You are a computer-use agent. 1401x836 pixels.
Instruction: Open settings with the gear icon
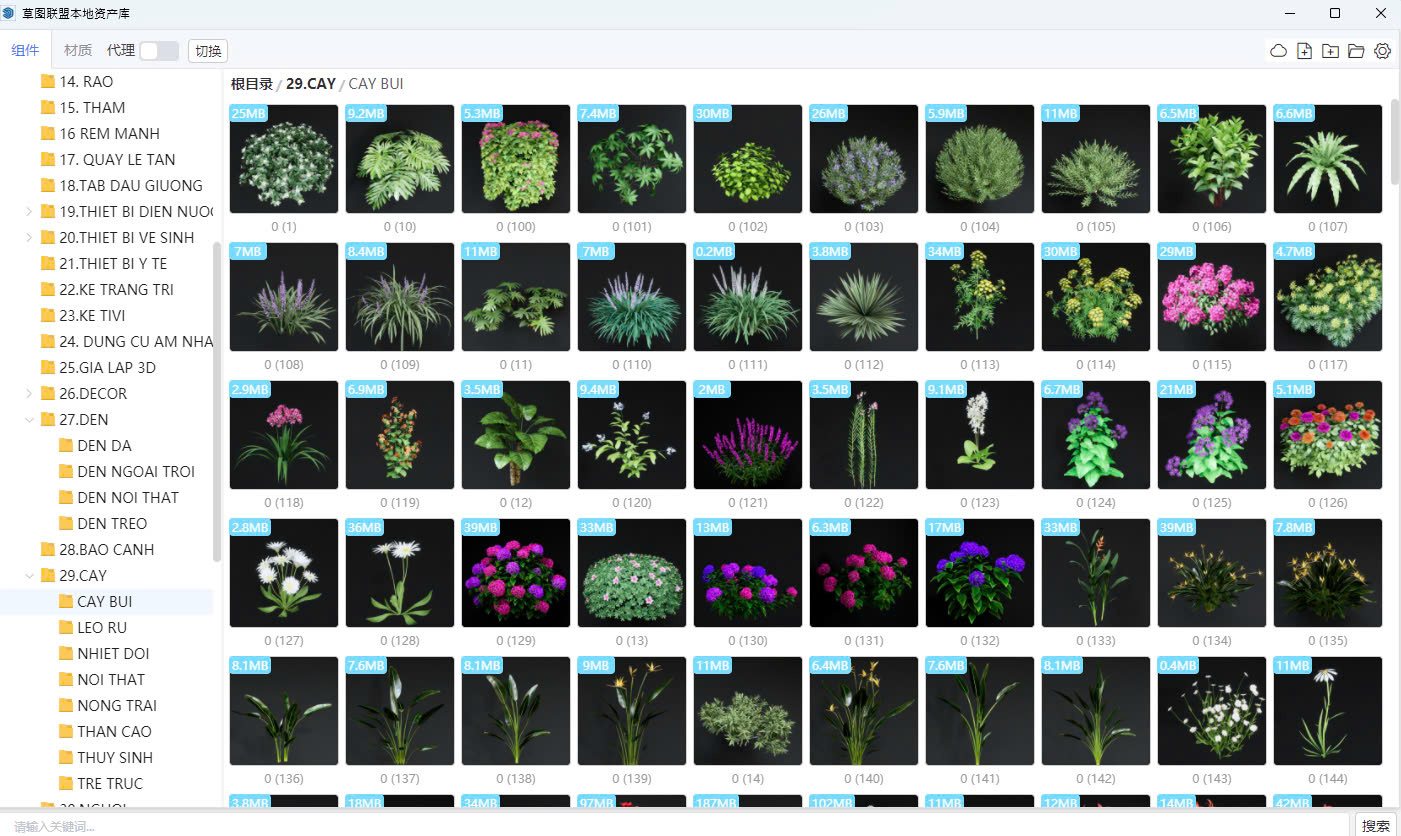point(1382,51)
